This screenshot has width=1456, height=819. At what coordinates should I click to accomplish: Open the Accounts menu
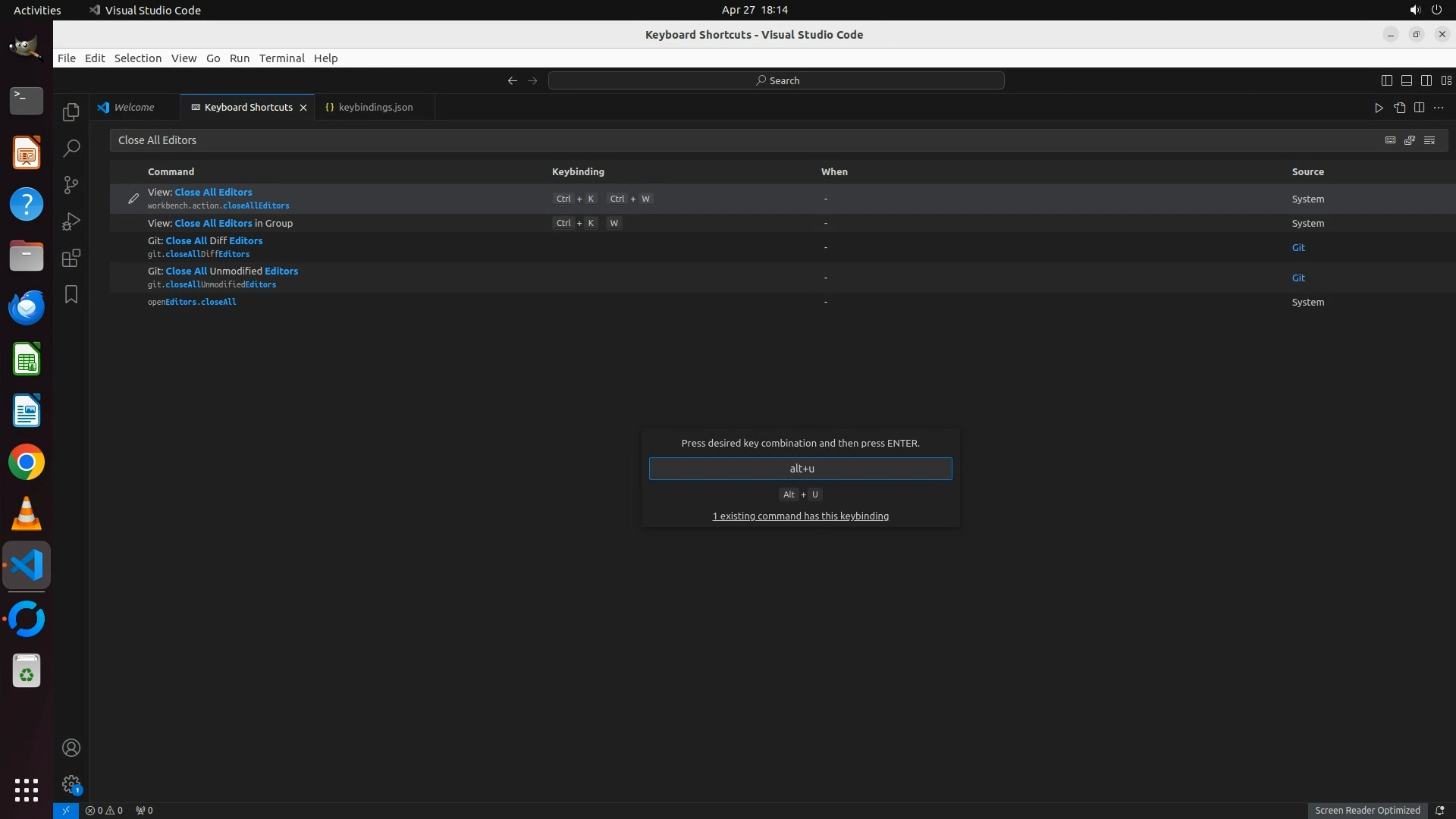[x=71, y=748]
